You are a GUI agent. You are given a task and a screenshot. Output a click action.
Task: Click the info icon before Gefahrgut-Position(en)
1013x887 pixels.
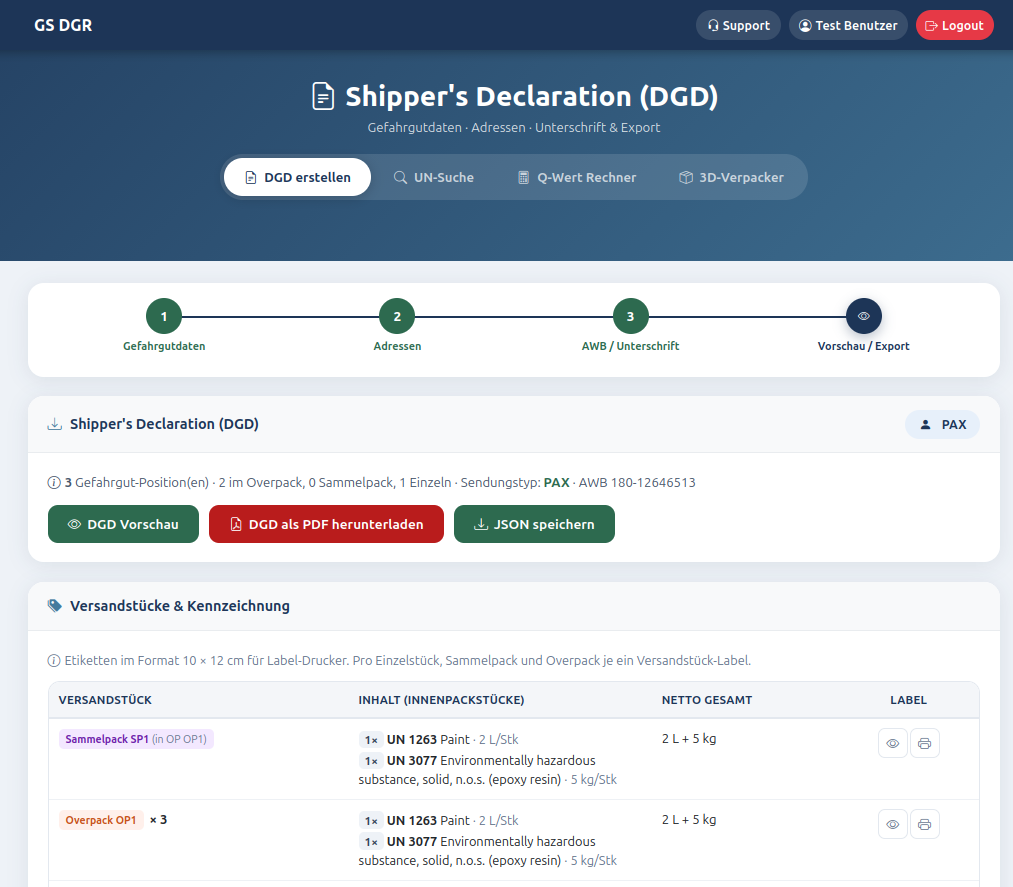click(x=54, y=483)
